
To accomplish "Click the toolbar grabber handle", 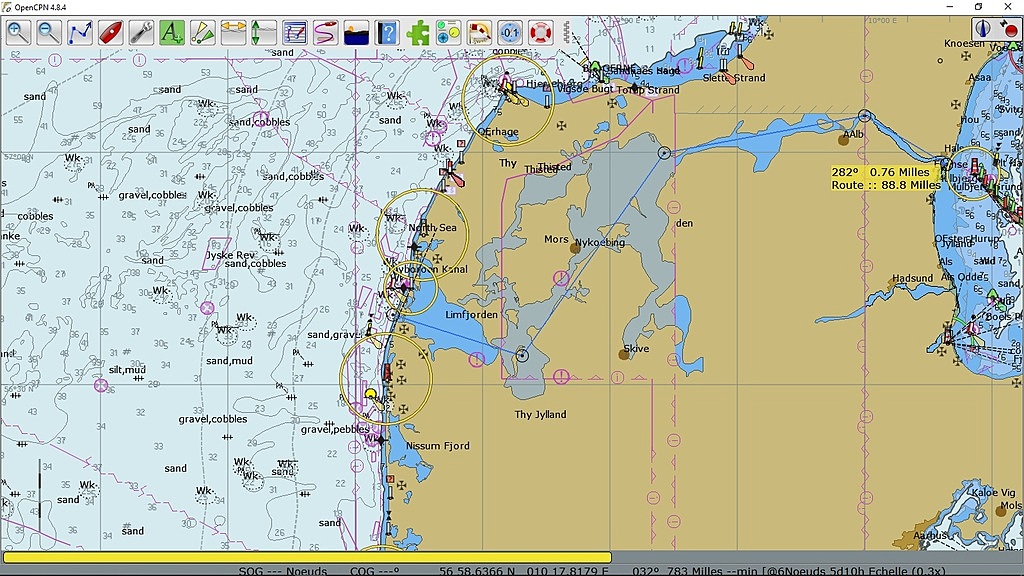I will [x=566, y=32].
